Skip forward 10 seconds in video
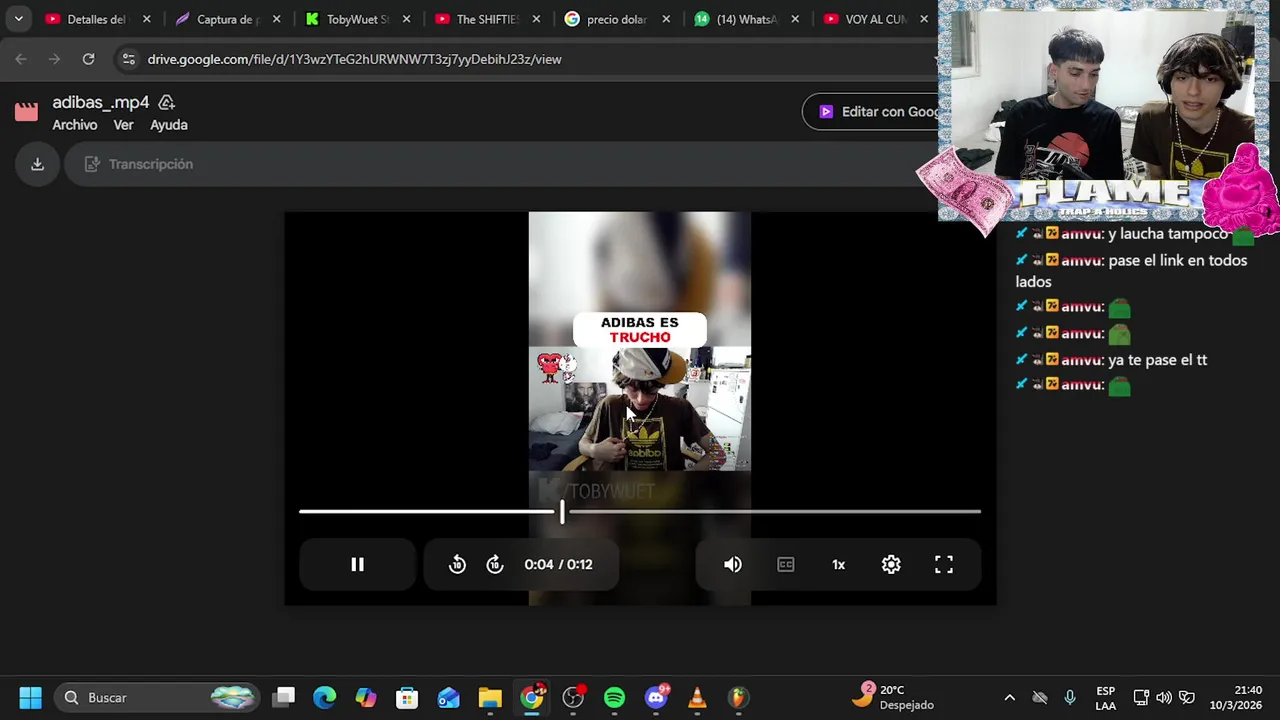 [x=495, y=564]
